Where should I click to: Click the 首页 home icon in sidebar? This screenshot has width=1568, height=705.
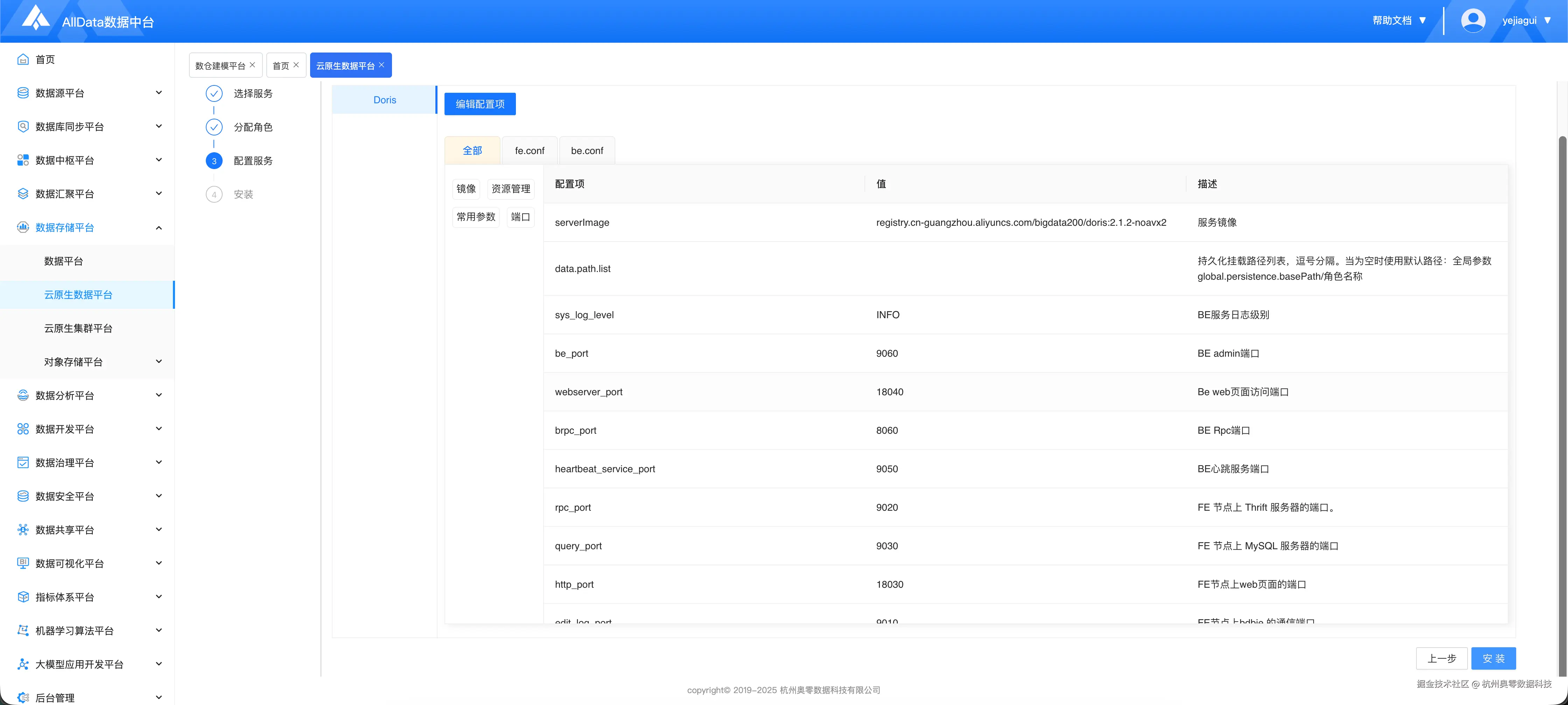pos(23,59)
